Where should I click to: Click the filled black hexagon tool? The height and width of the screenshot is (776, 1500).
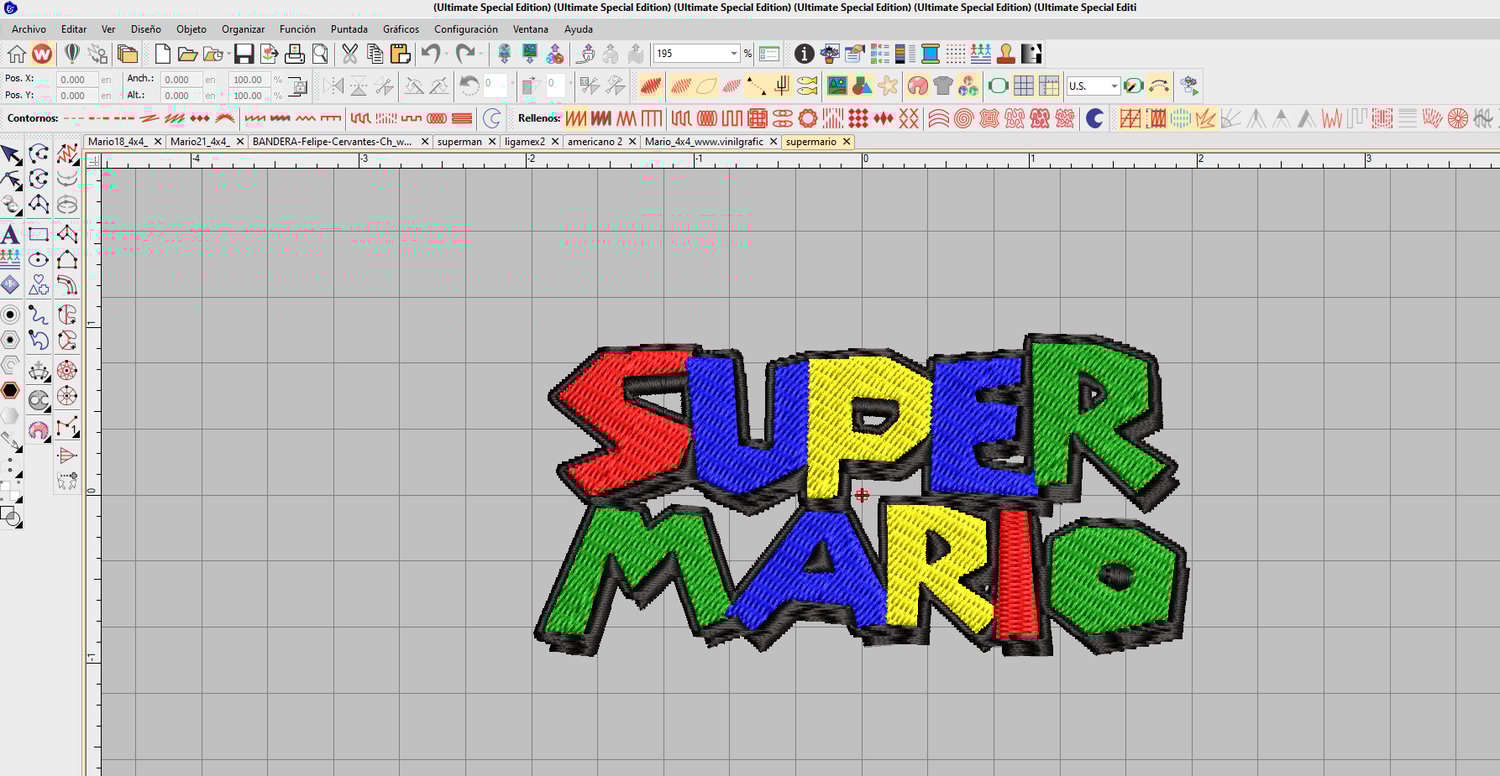tap(10, 390)
